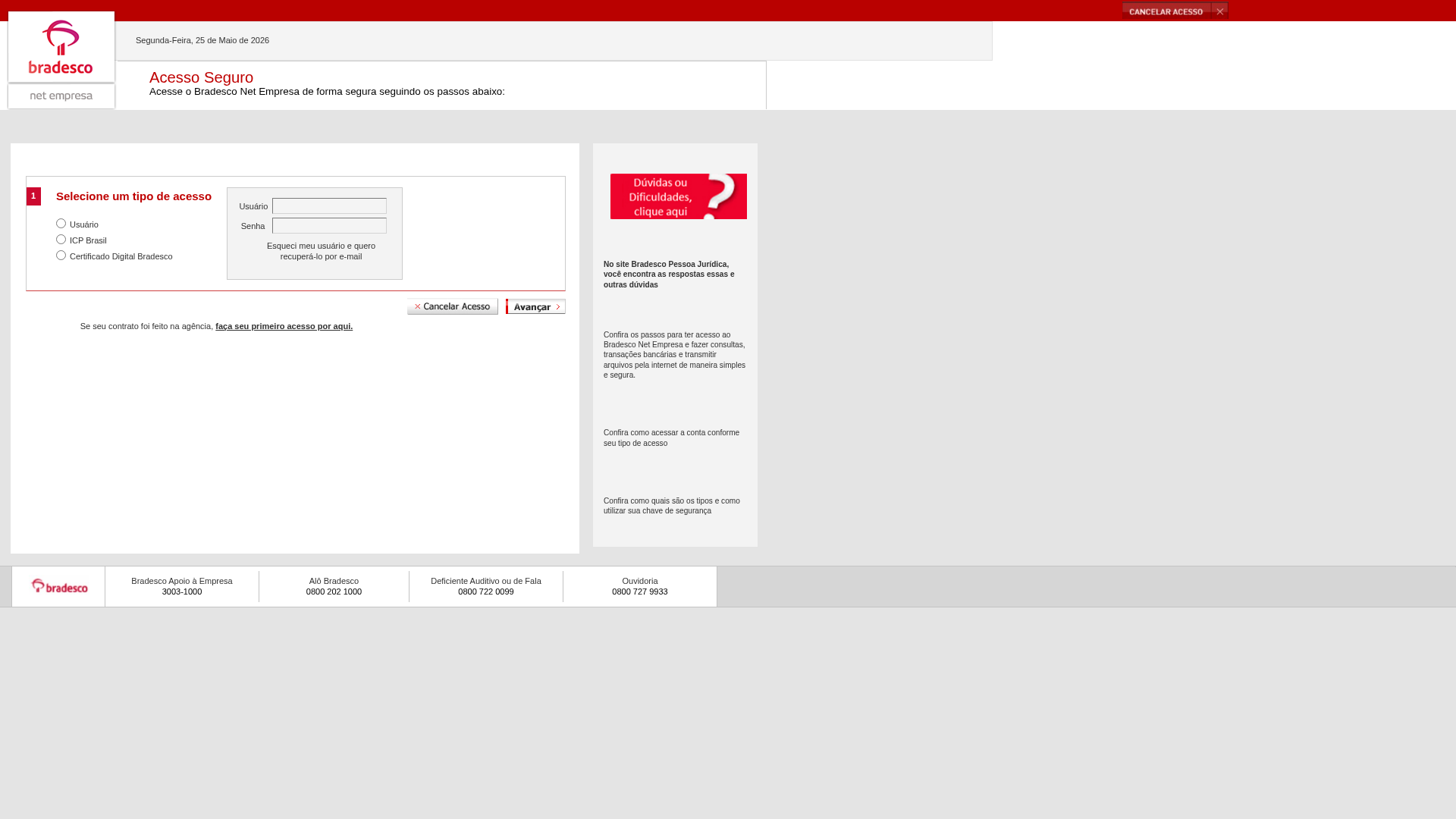The image size is (1456, 819).
Task: Choose Certificado Digital Bradesco radio option
Action: (x=61, y=256)
